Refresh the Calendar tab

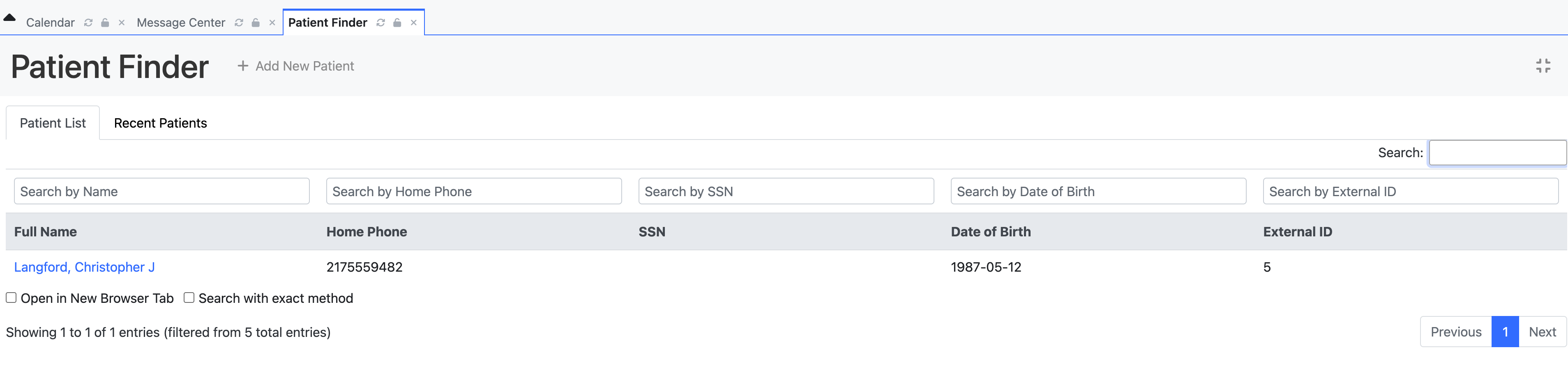[88, 23]
